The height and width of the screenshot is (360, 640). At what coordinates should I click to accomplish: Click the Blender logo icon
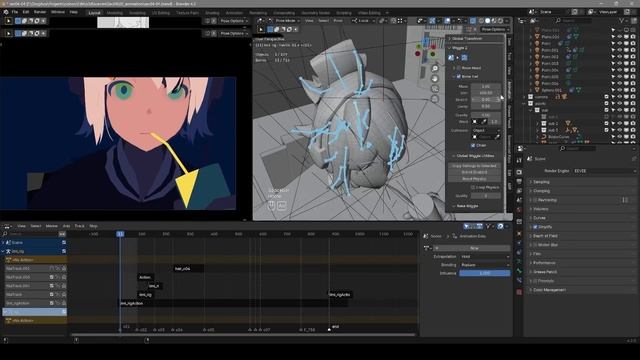click(6, 12)
